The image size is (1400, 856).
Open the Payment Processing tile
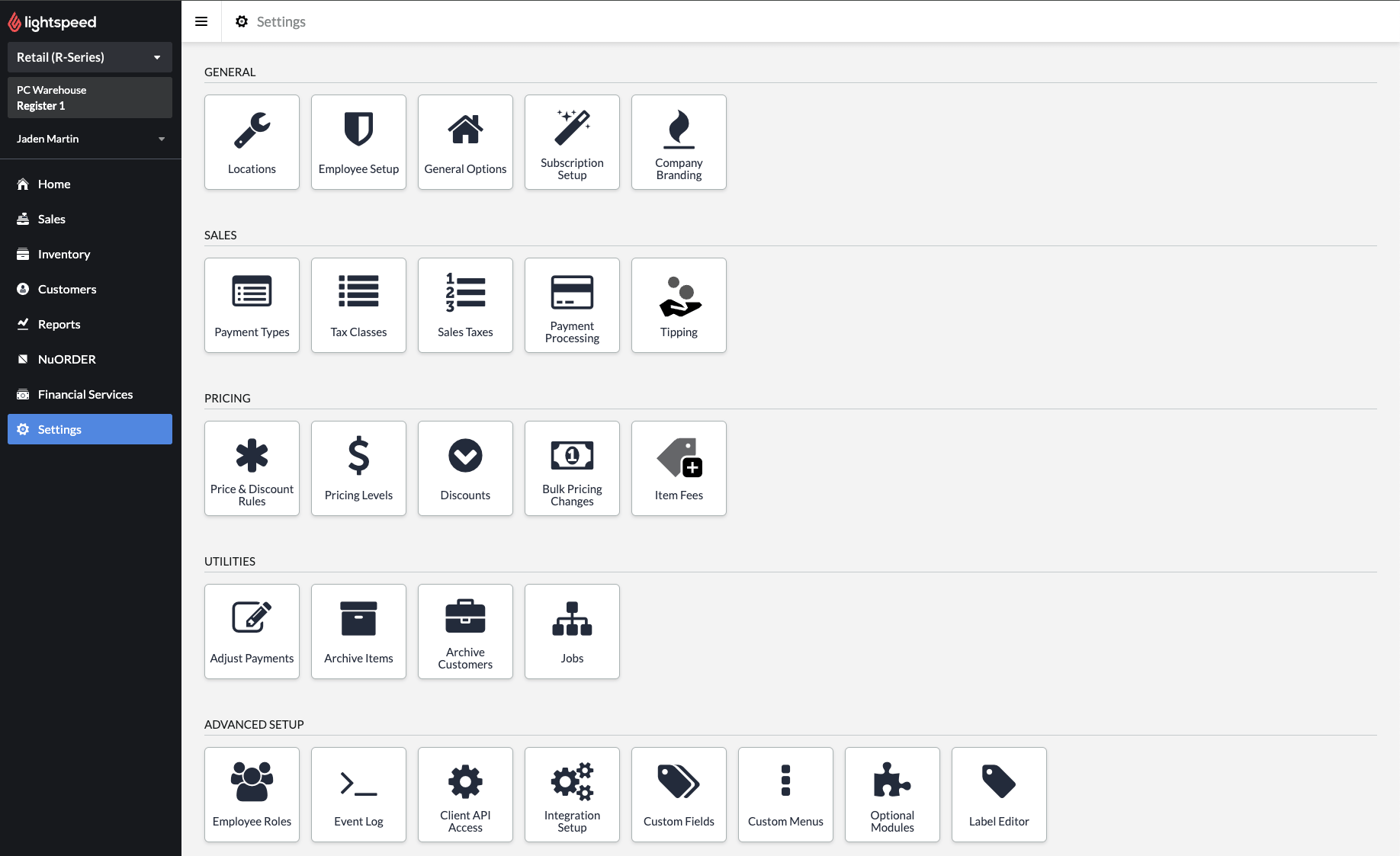coord(572,305)
